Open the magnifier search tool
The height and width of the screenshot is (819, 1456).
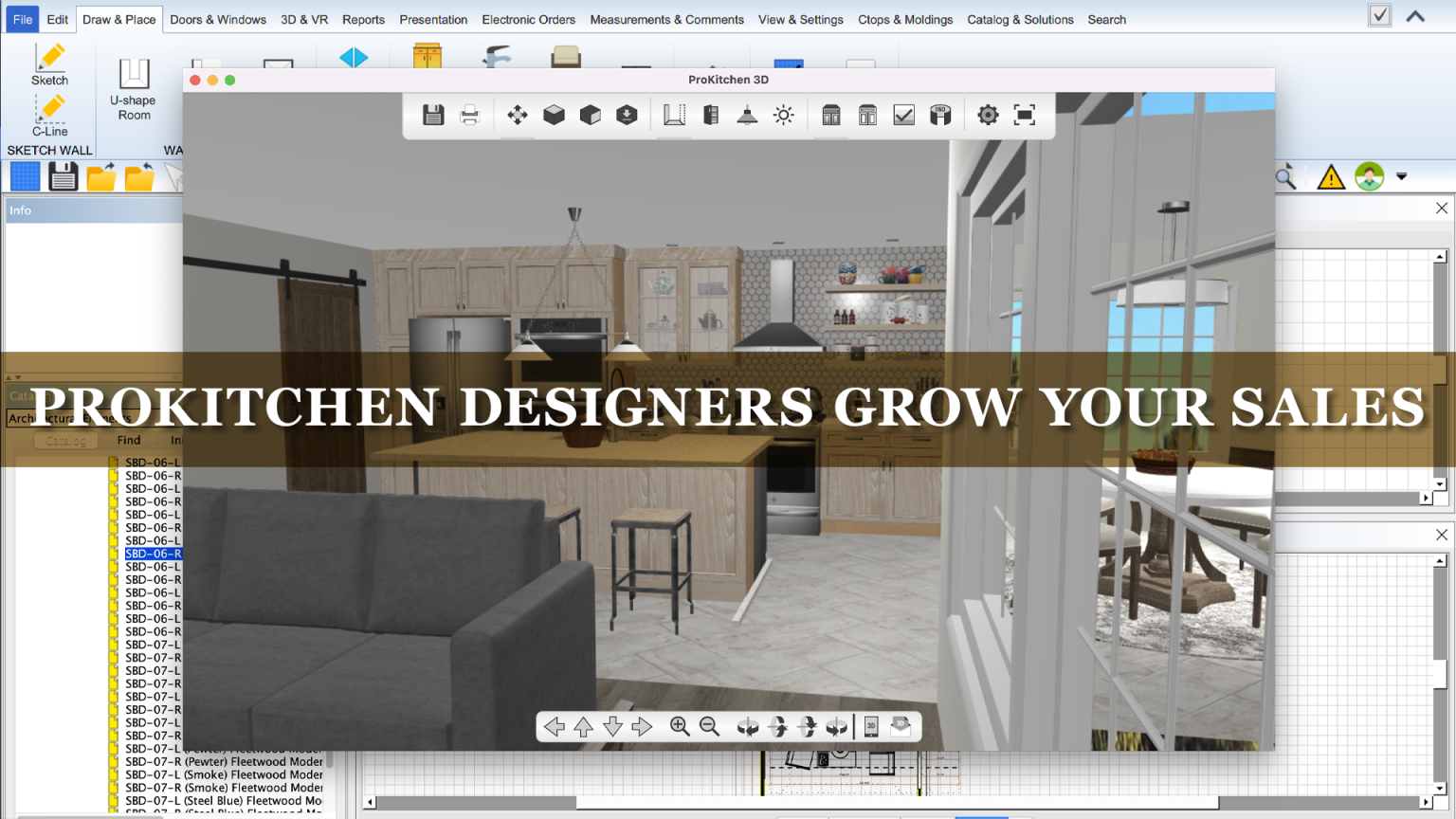click(1285, 177)
